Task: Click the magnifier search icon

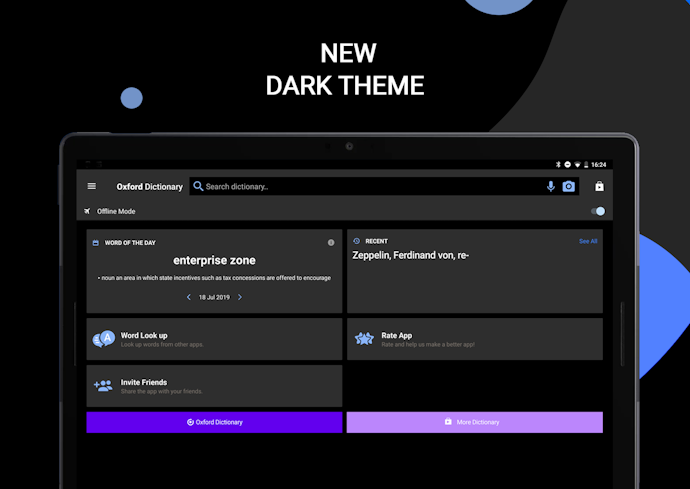Action: click(x=198, y=186)
